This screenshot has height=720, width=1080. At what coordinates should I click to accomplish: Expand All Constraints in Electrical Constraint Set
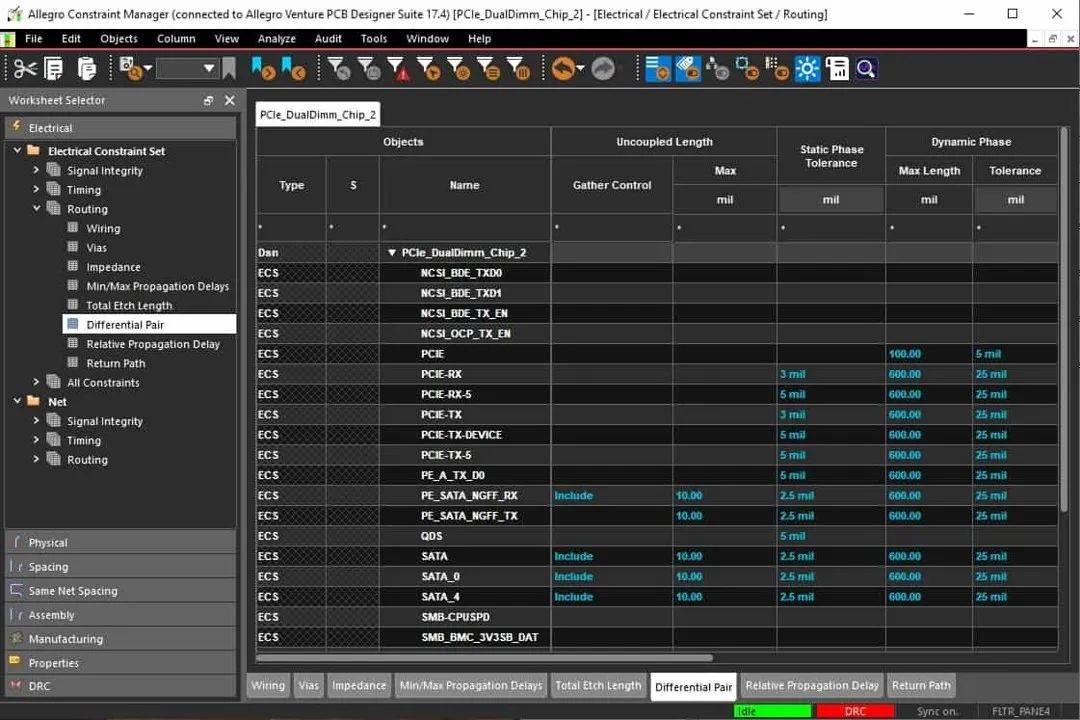coord(37,382)
